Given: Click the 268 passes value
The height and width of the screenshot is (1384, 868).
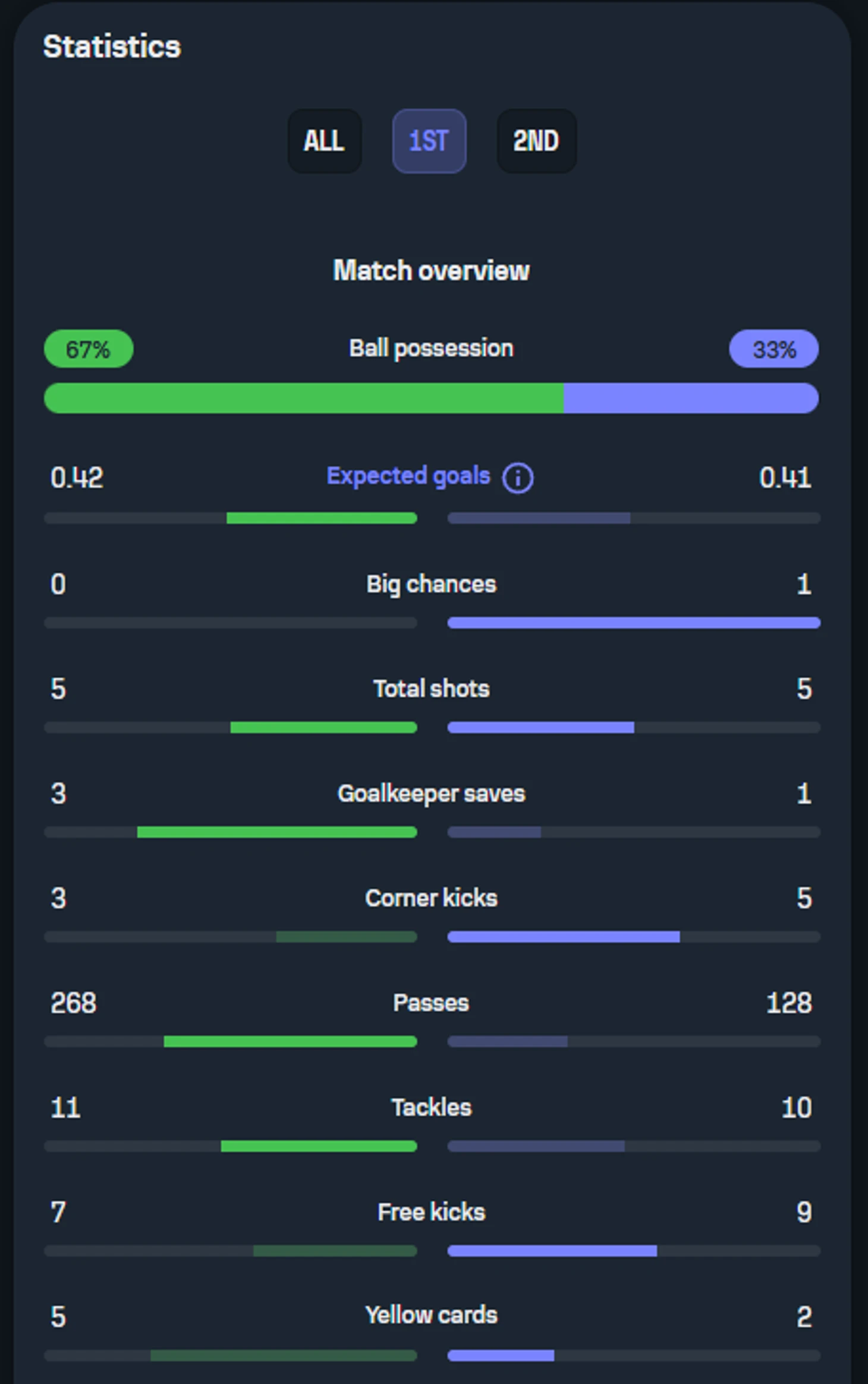Looking at the screenshot, I should pyautogui.click(x=73, y=1003).
